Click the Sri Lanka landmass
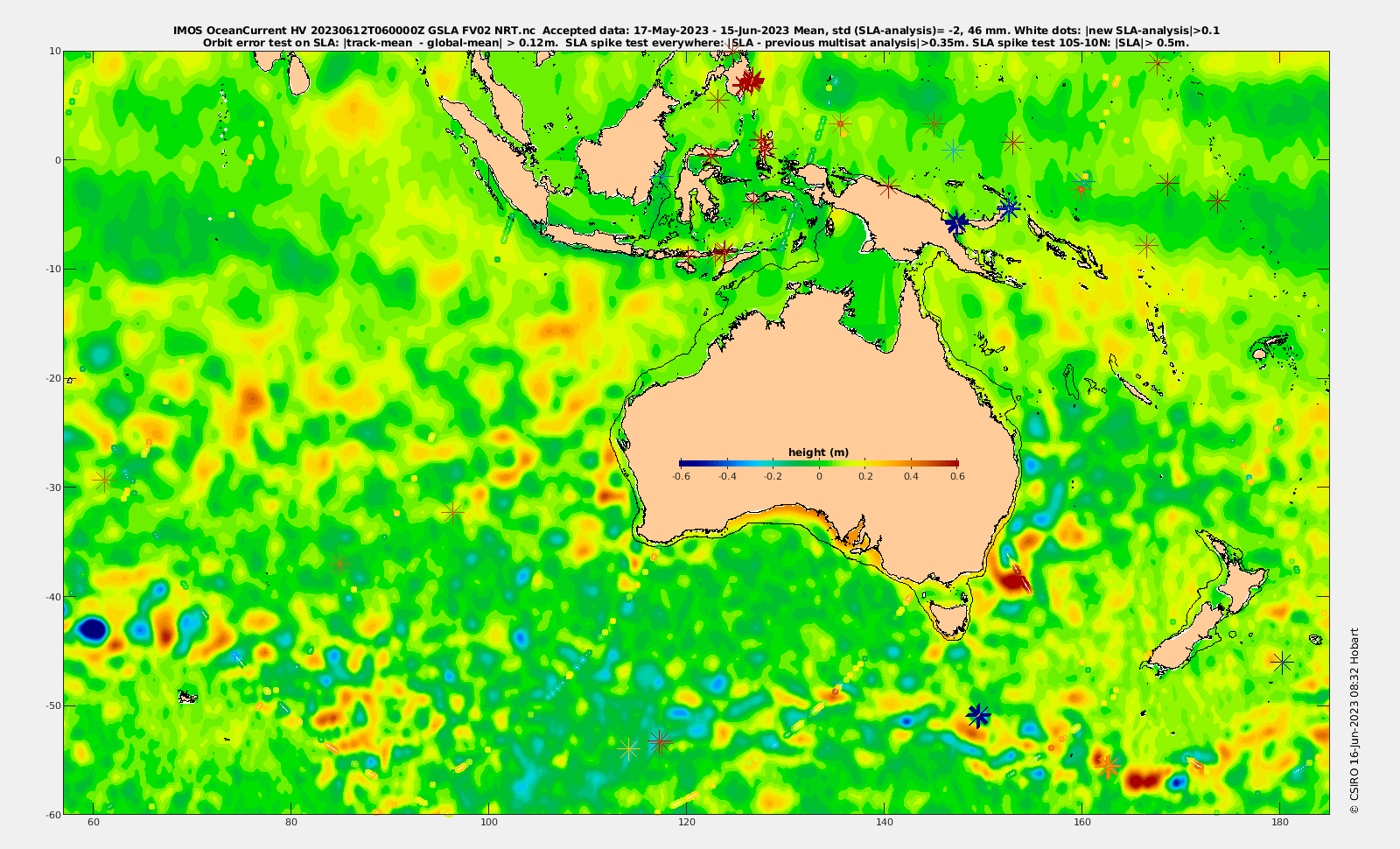Image resolution: width=1400 pixels, height=849 pixels. (x=298, y=75)
